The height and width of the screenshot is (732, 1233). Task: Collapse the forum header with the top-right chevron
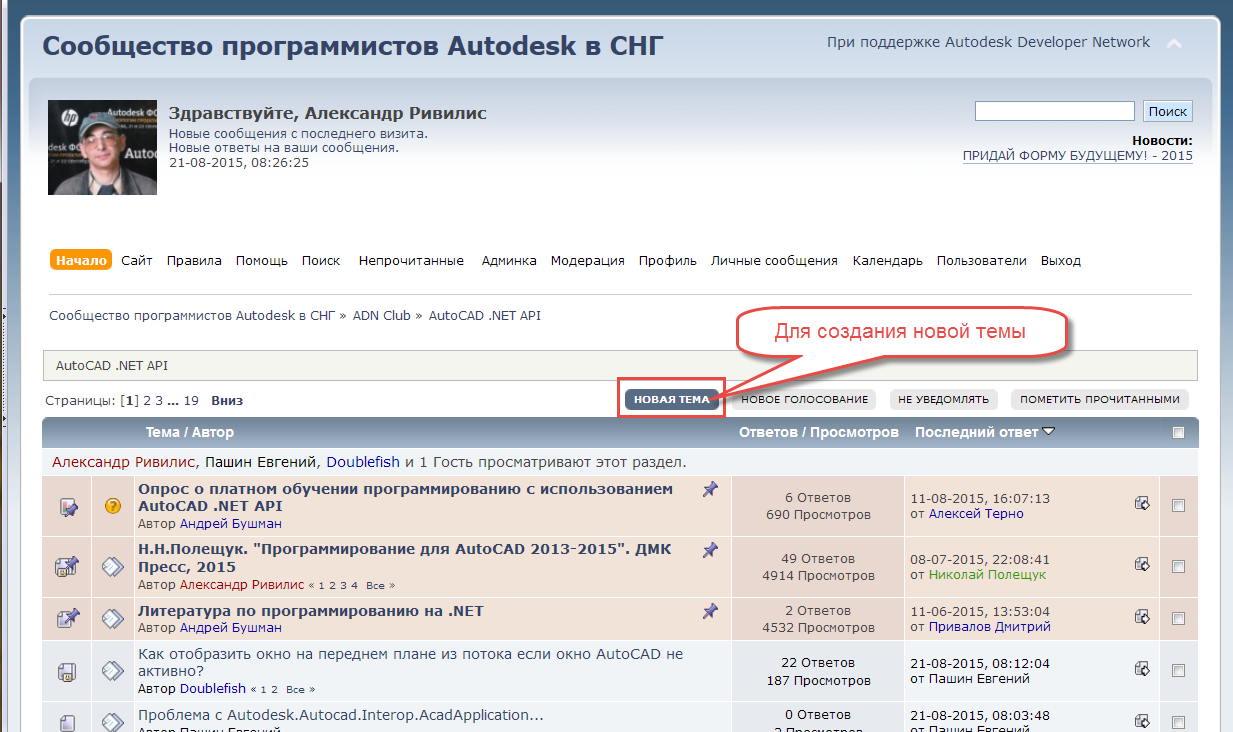click(x=1174, y=44)
